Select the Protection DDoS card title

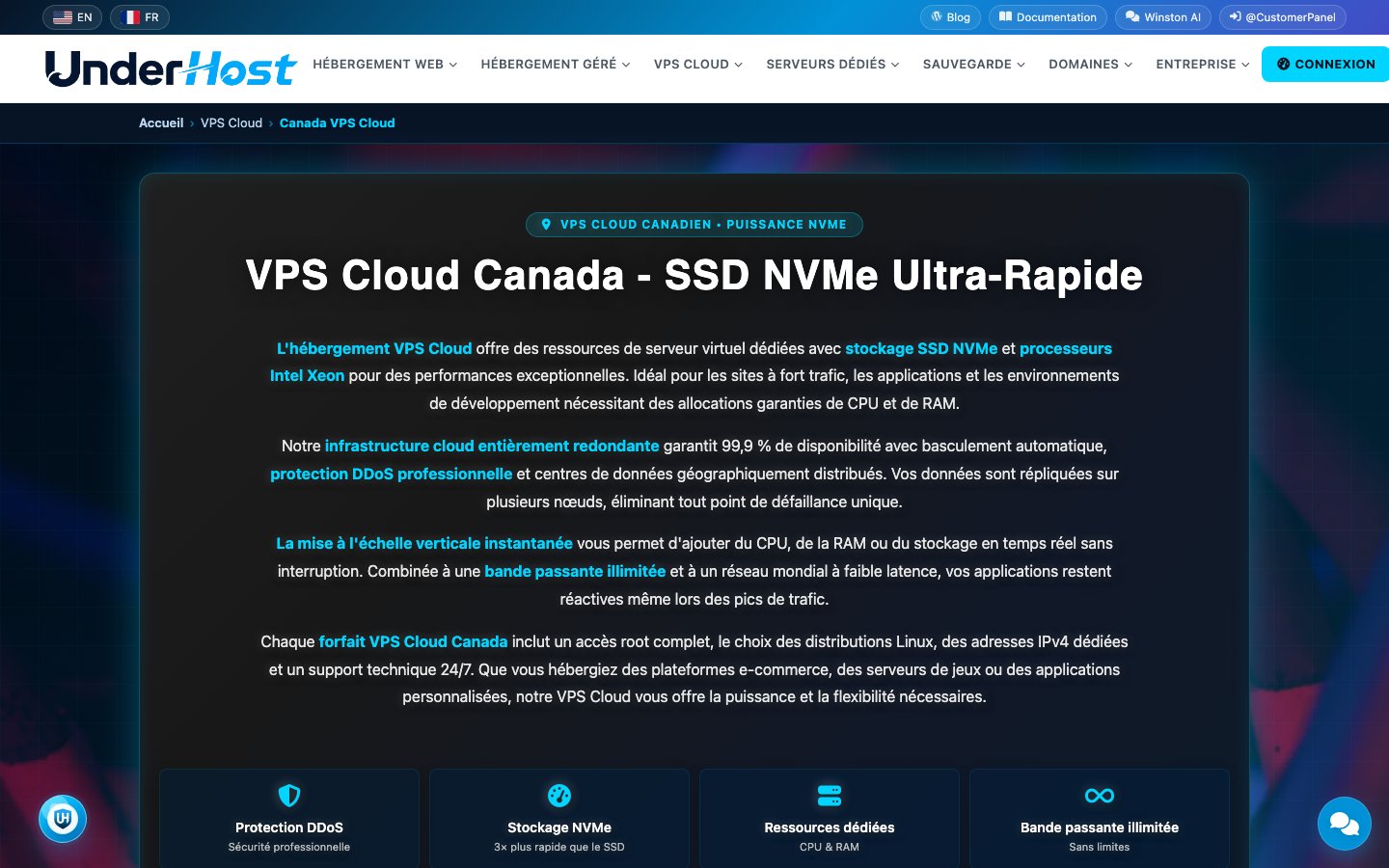[289, 827]
